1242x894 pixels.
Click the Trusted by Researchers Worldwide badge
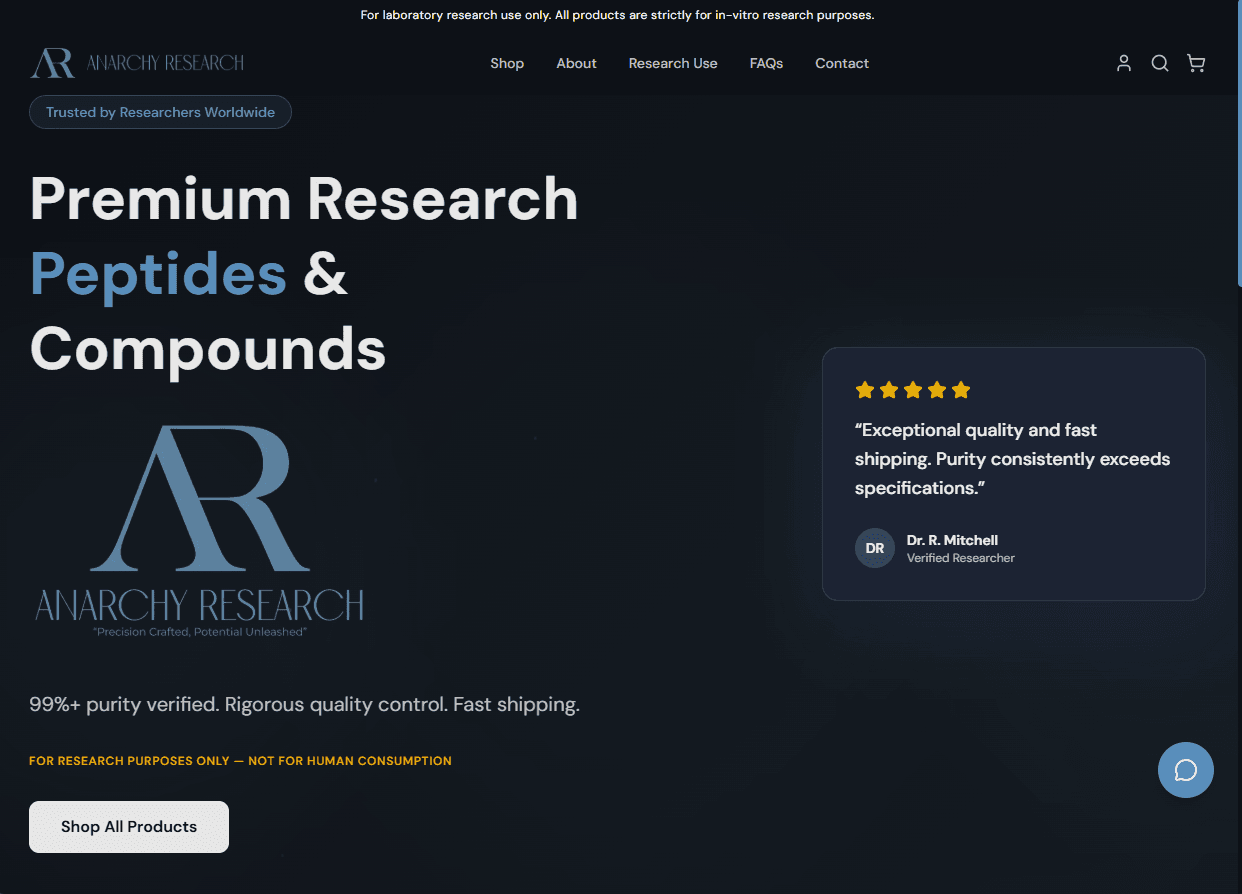(160, 112)
